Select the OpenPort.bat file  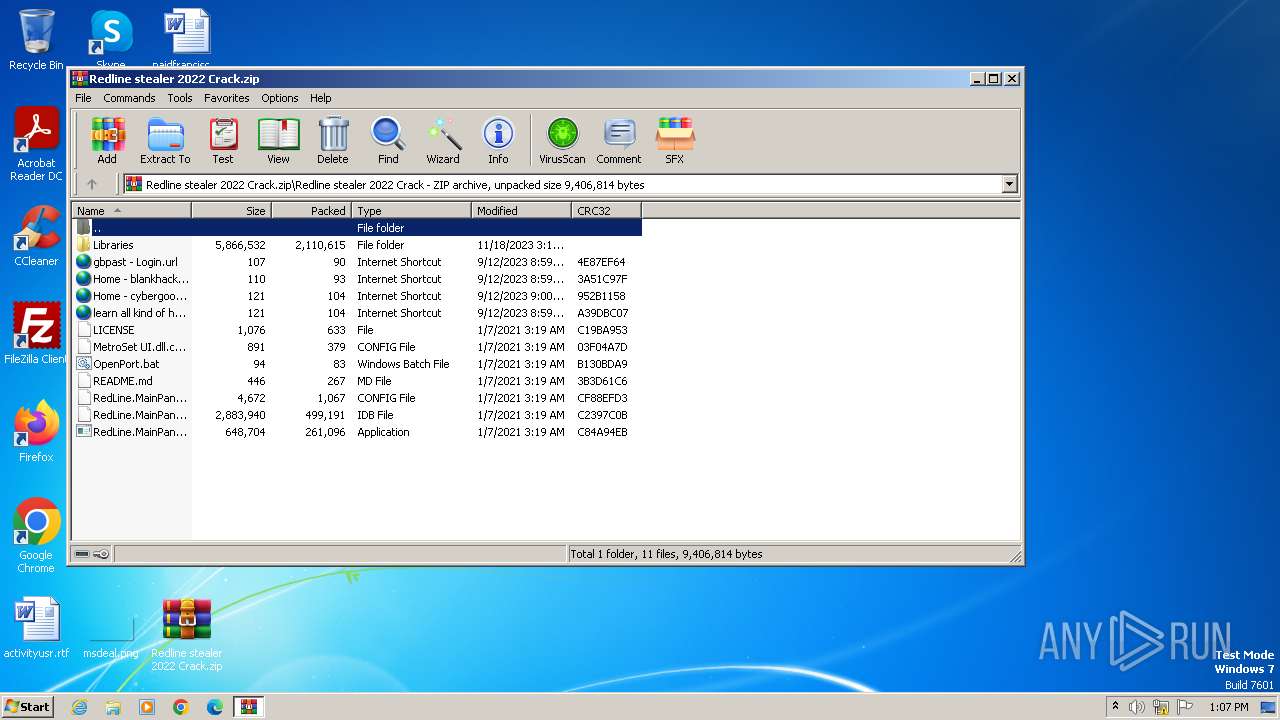point(357,364)
